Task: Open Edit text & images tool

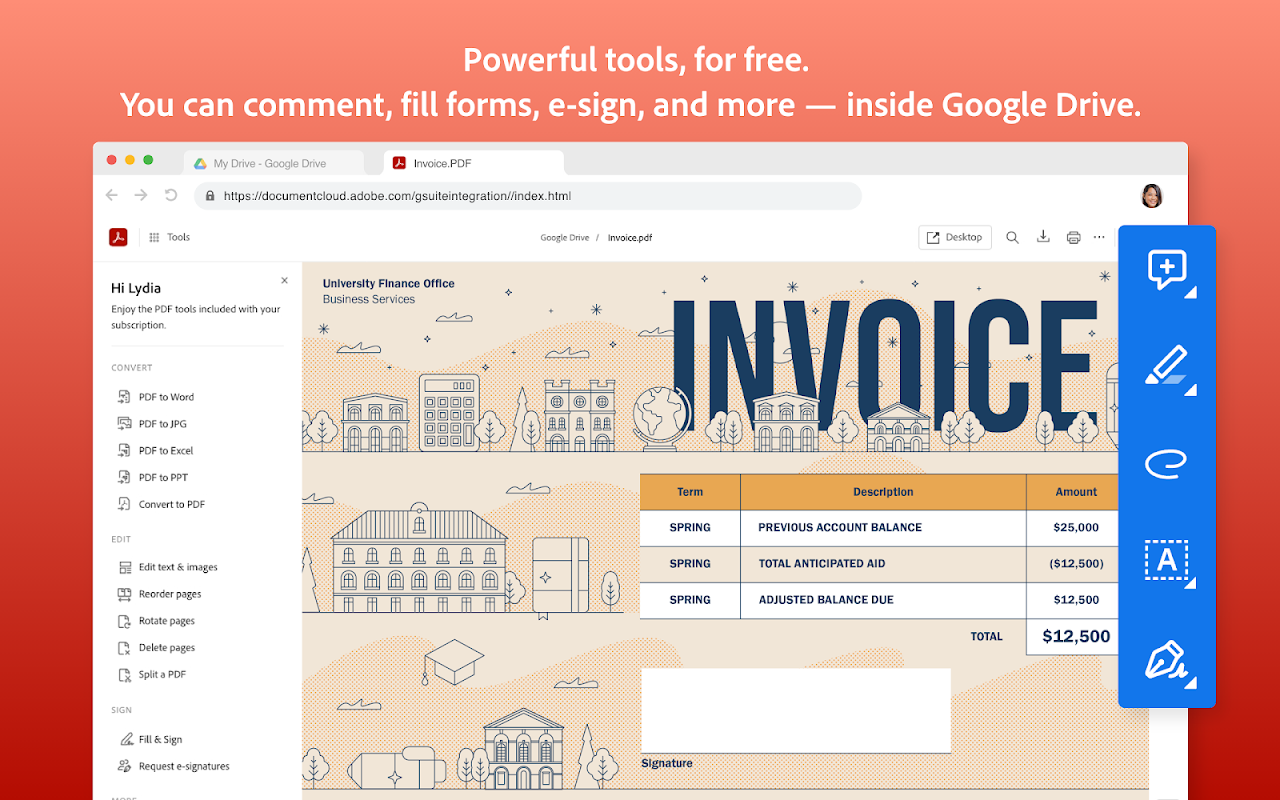Action: (167, 567)
